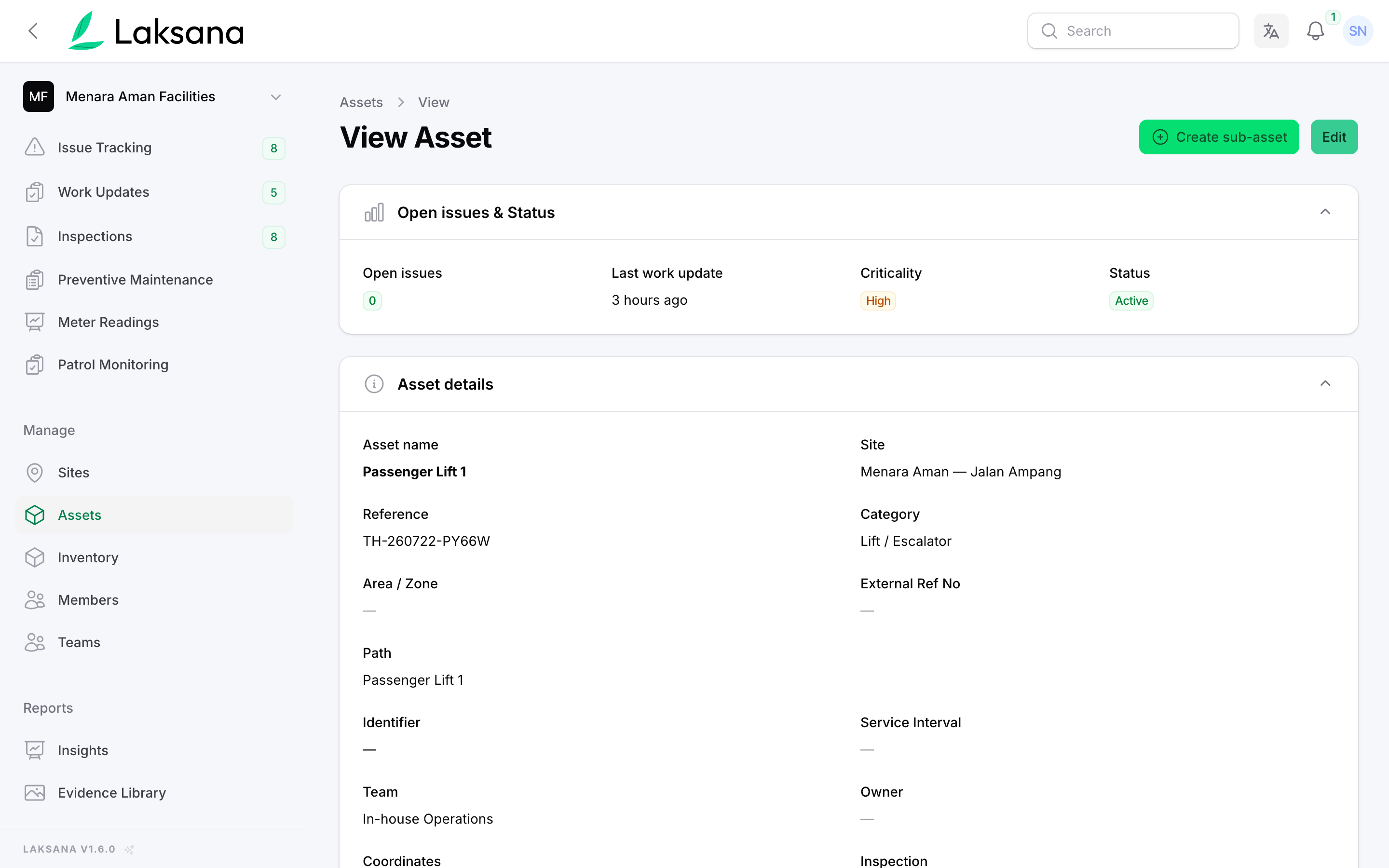The height and width of the screenshot is (868, 1389).
Task: Click the Evidence Library image icon
Action: coord(35,793)
